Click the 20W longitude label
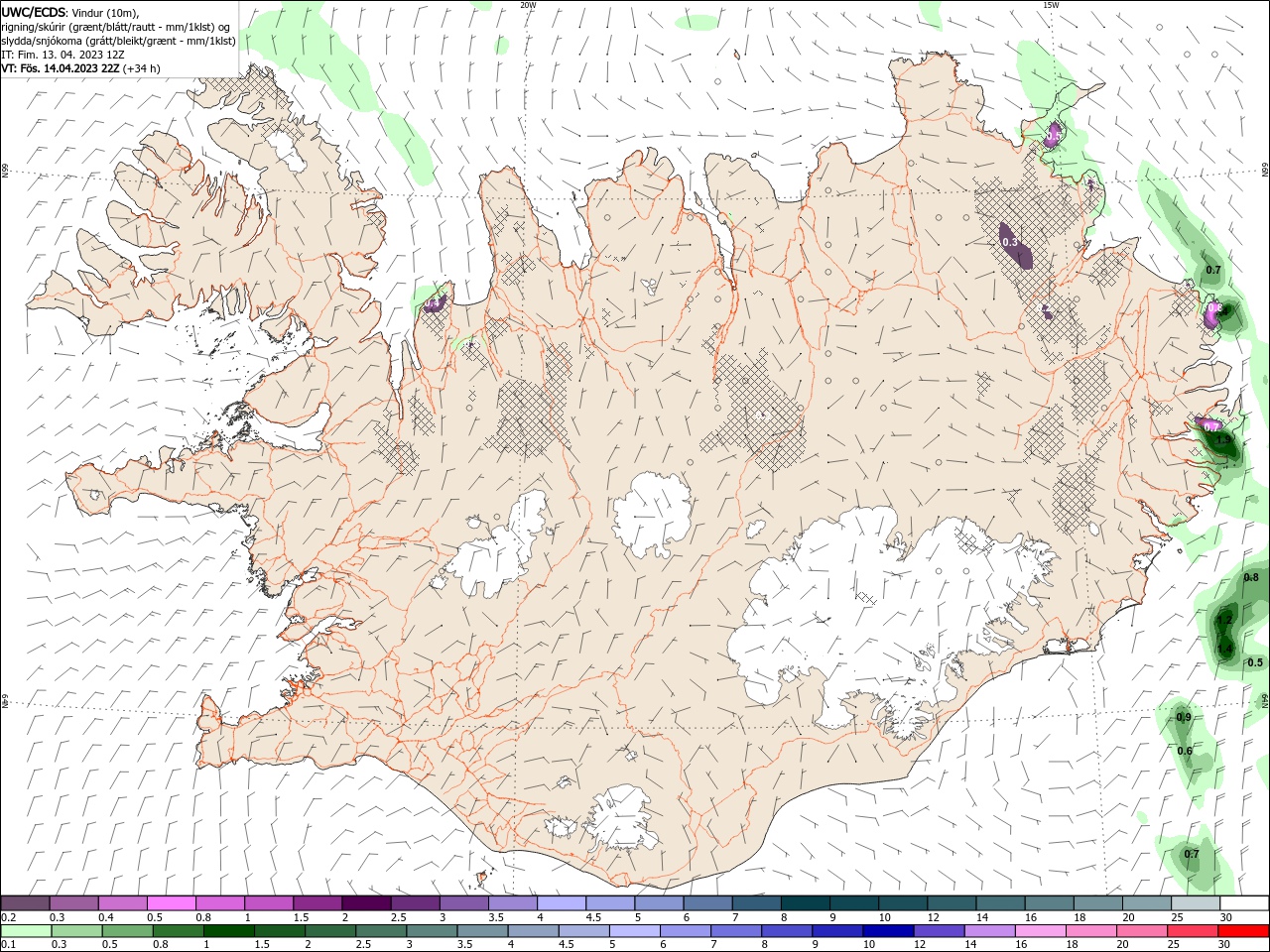1270x952 pixels. [528, 5]
